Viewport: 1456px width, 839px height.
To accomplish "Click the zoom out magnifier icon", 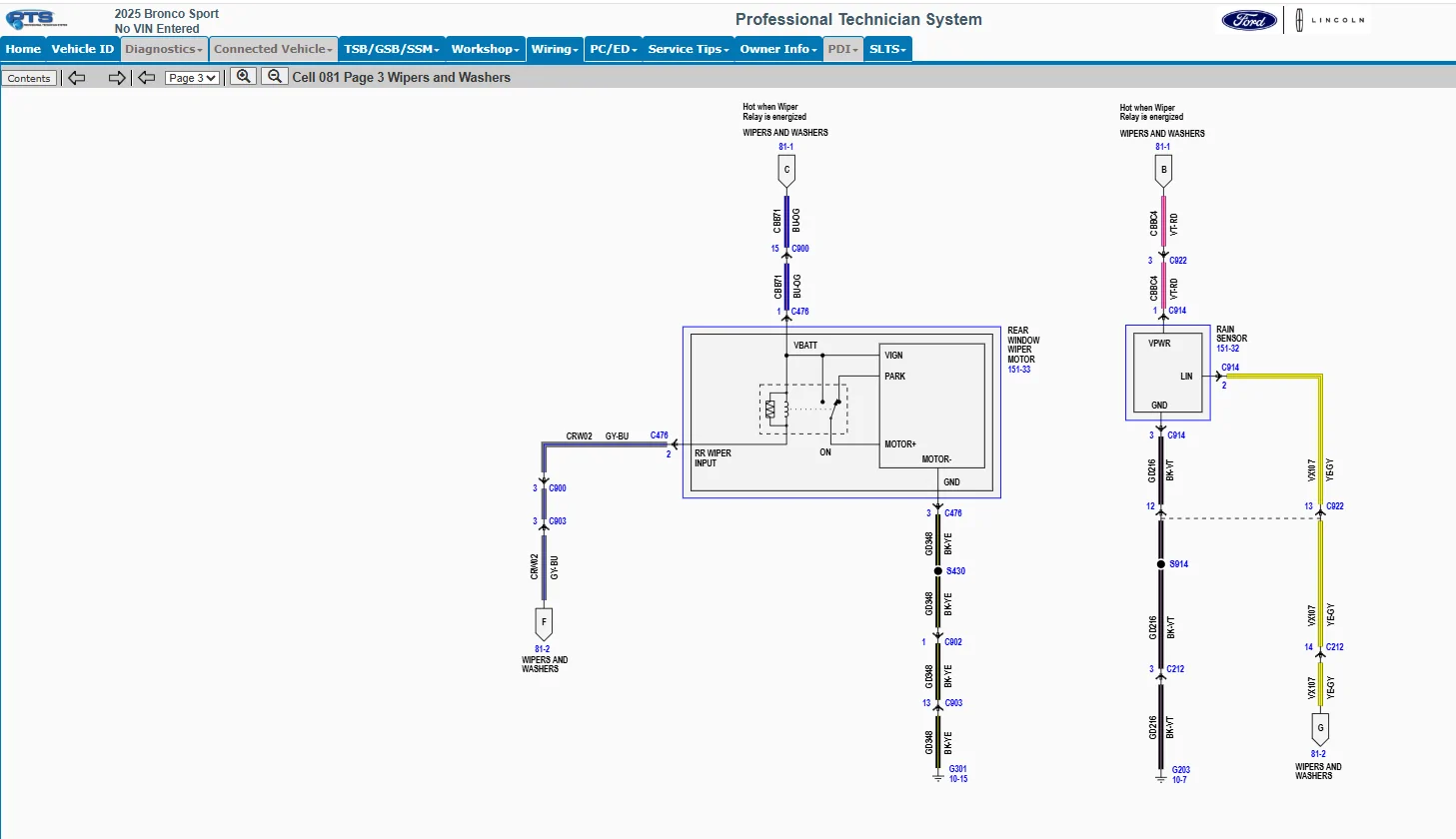I will 275,77.
